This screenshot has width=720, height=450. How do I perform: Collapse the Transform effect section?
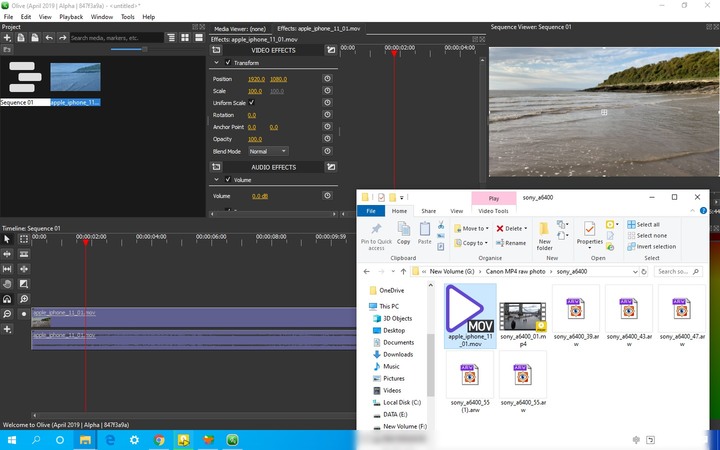216,62
